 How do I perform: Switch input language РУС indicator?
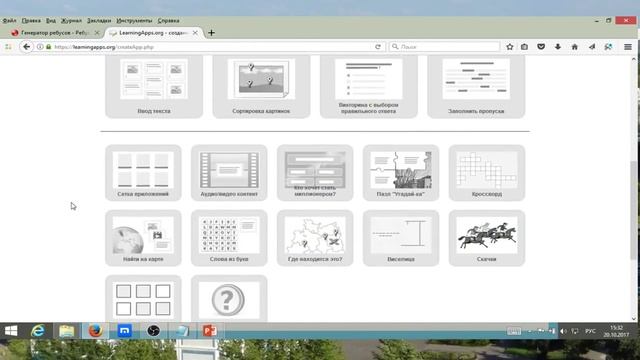pos(590,331)
